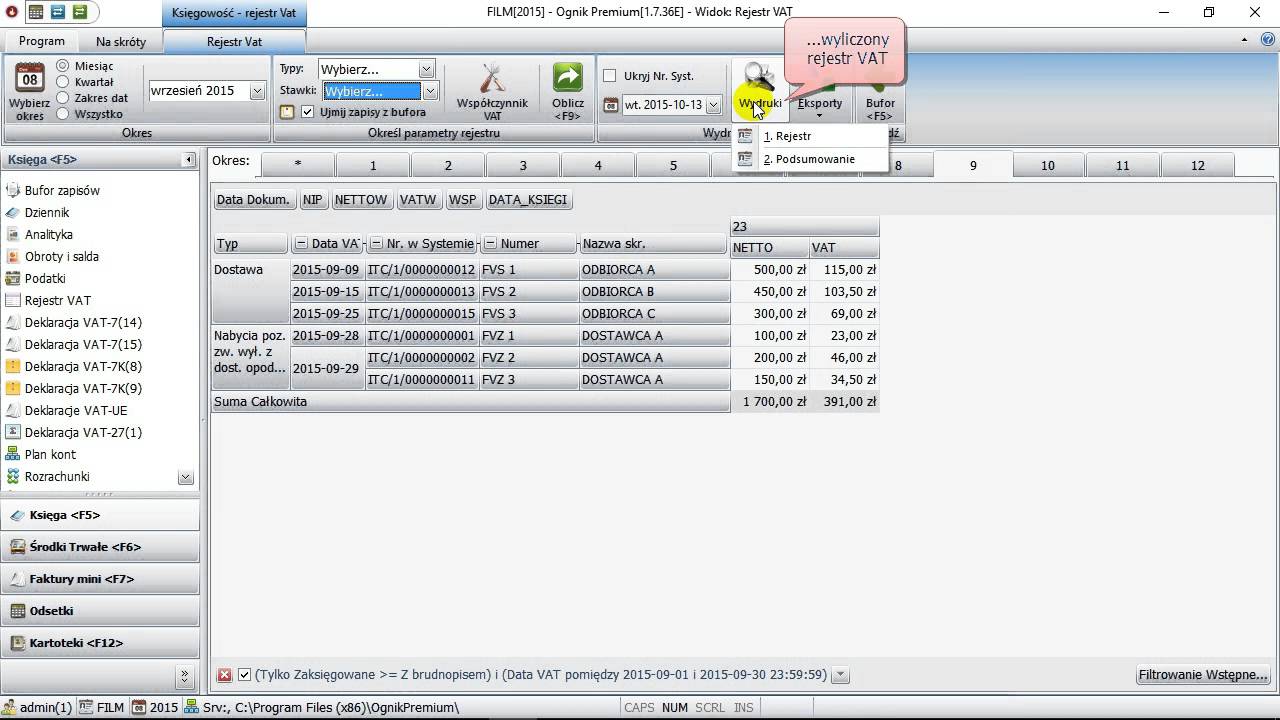Open help via blue question mark
1280x720 pixels.
(x=1267, y=39)
